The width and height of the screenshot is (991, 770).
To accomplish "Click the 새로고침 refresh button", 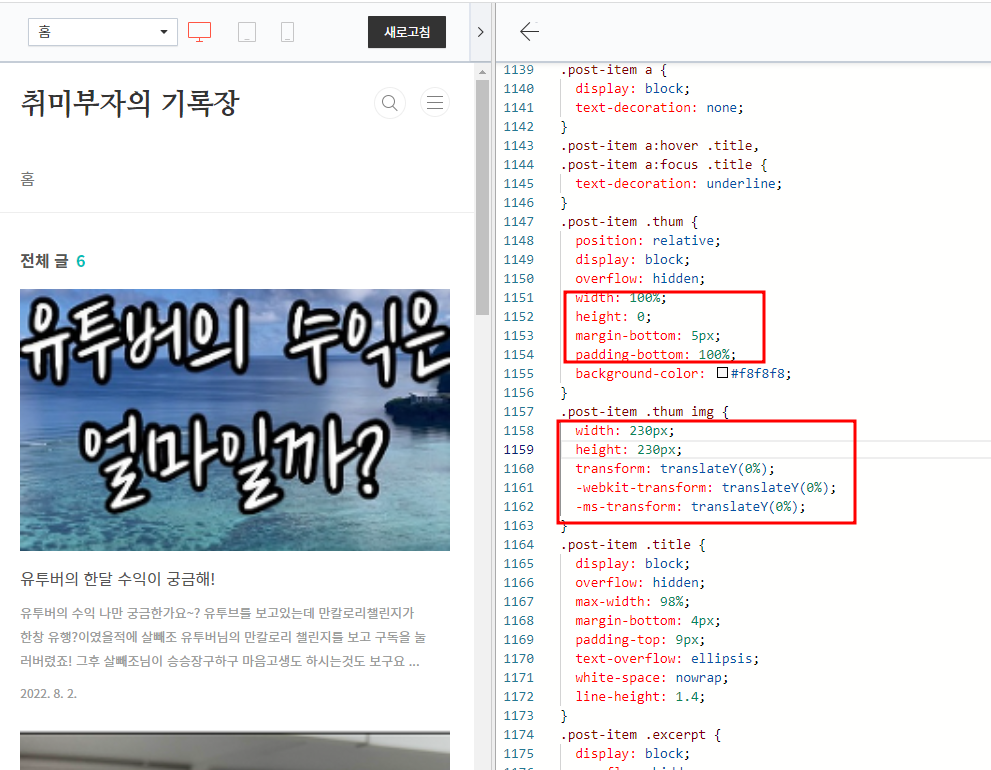I will [x=407, y=32].
